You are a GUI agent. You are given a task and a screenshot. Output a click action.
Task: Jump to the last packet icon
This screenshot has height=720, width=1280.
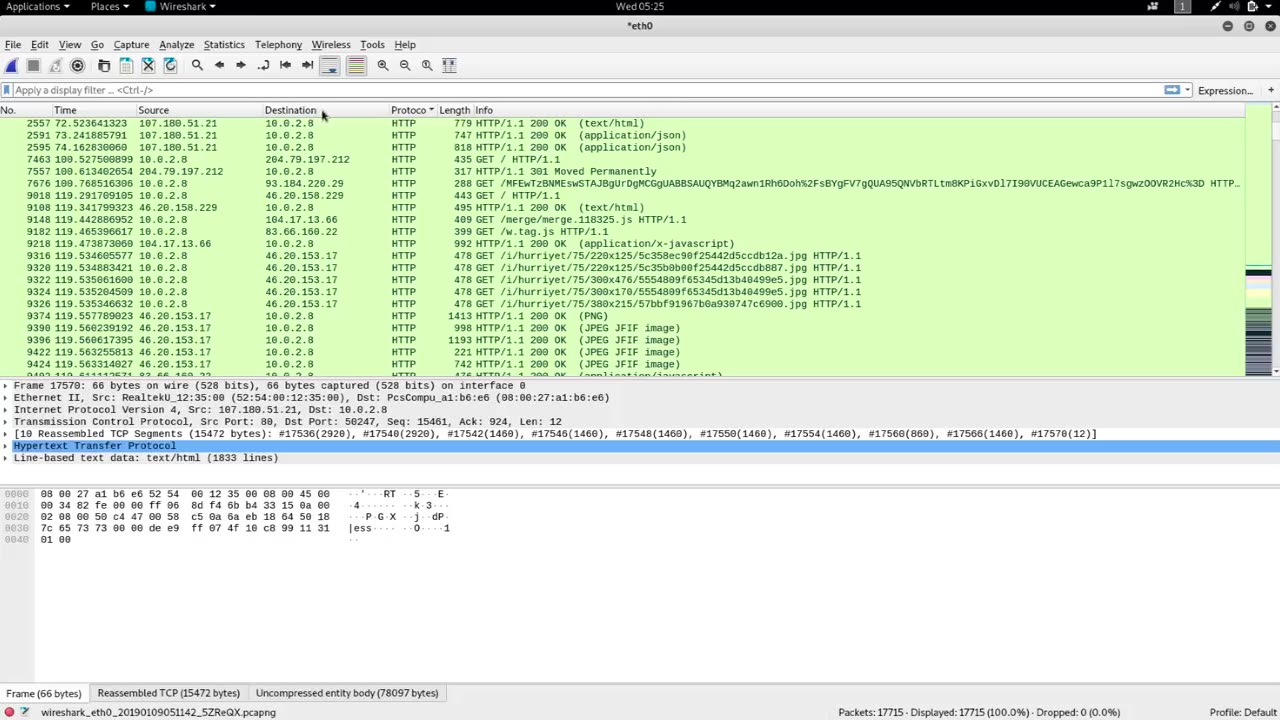point(307,65)
